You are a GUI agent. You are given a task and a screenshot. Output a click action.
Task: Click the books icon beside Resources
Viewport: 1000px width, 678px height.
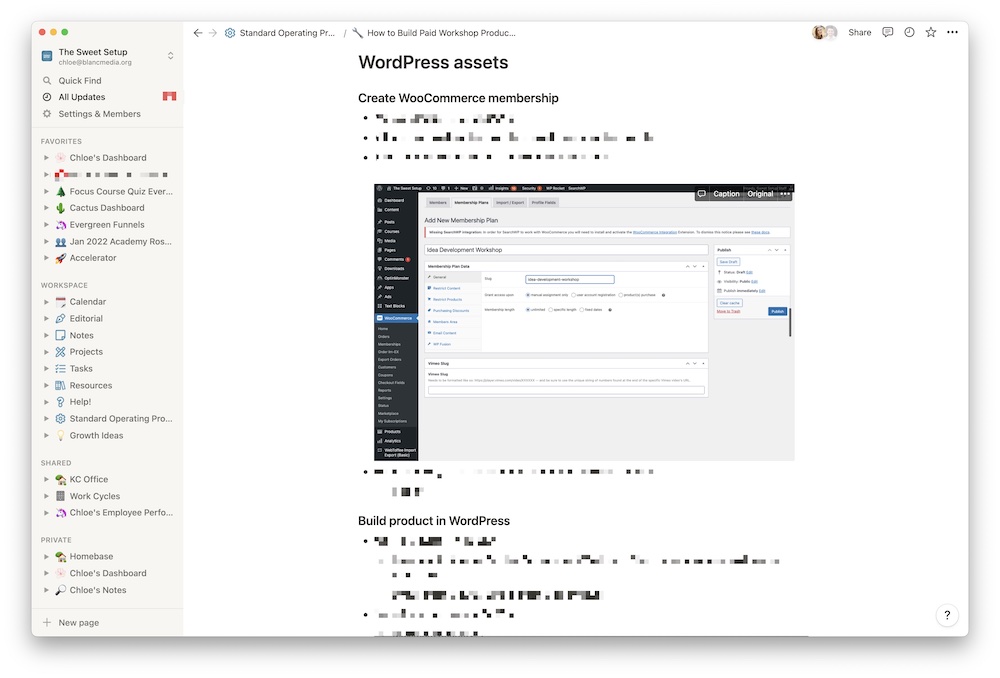[x=61, y=385]
